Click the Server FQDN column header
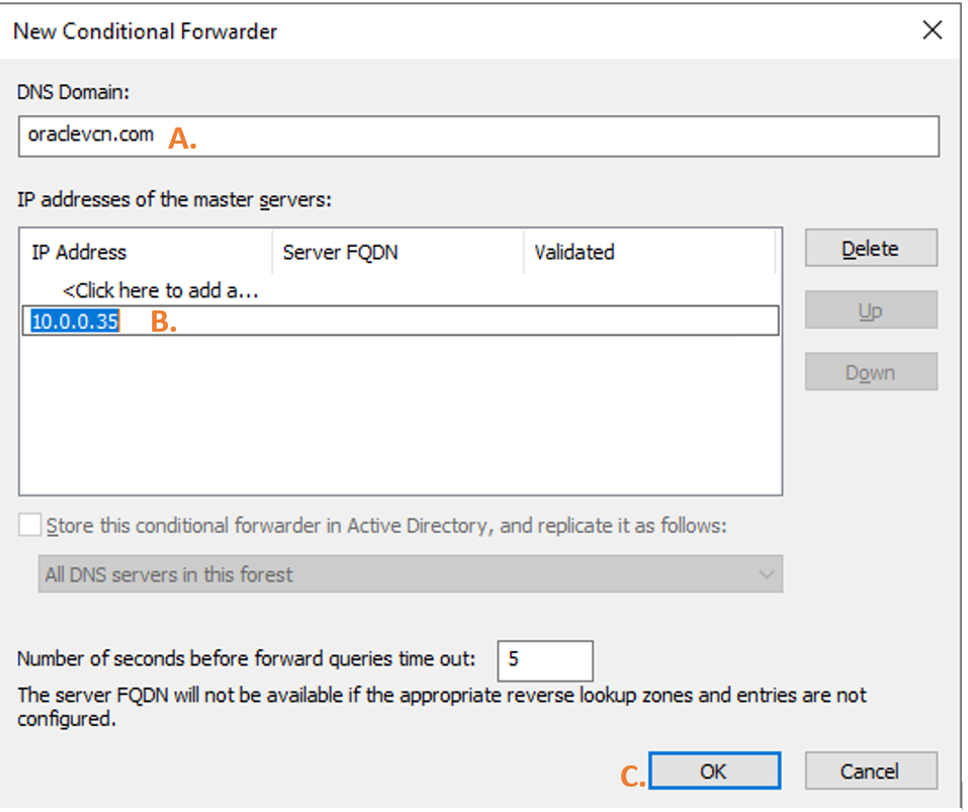This screenshot has width=968, height=812. (x=342, y=252)
